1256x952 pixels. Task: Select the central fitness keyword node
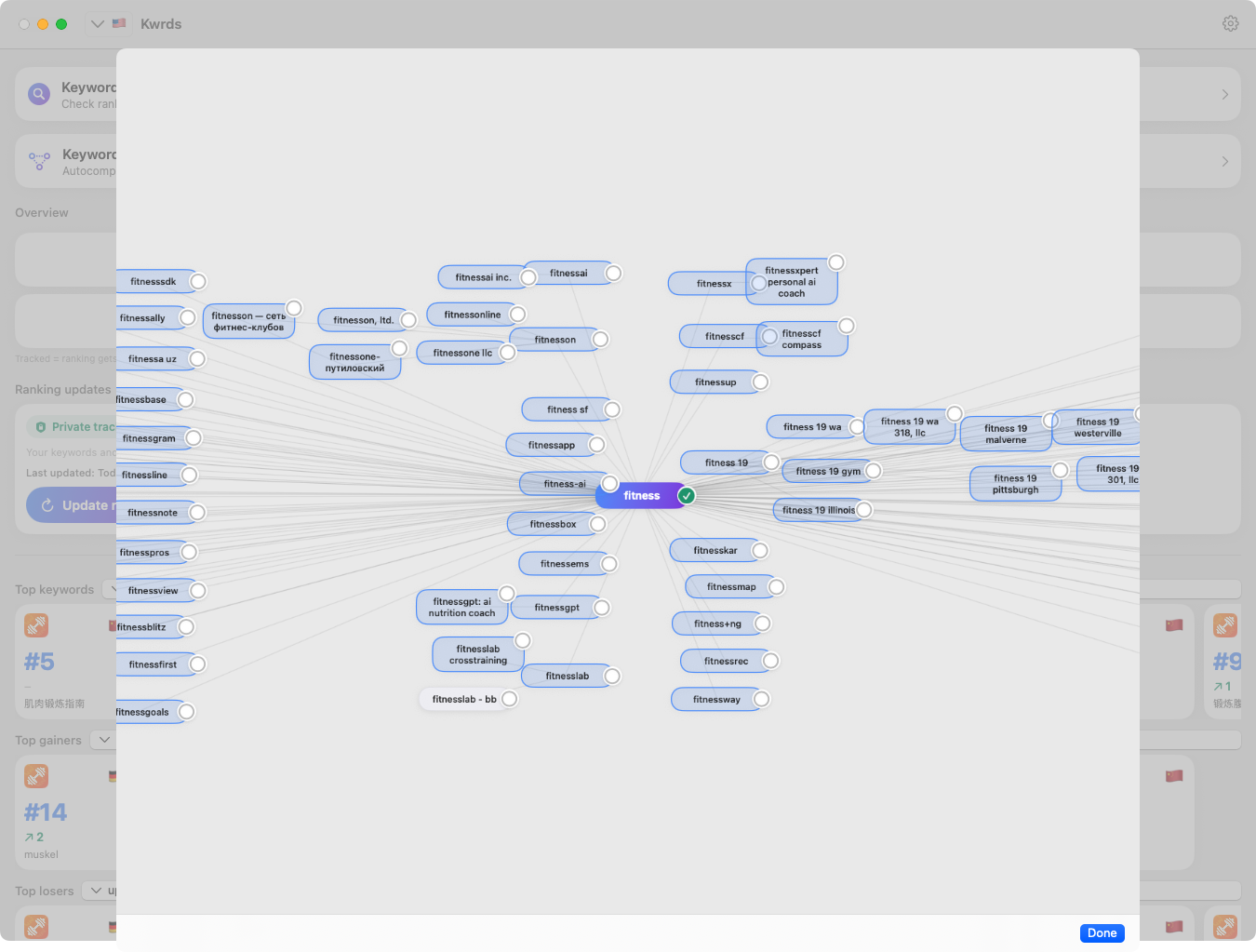[x=641, y=496]
